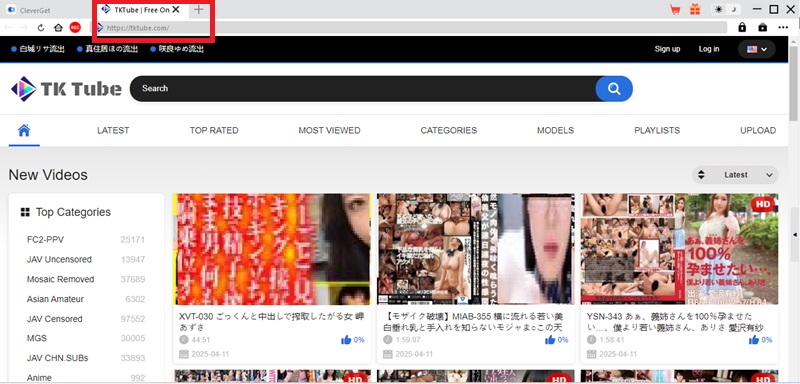Viewport: 800px width, 384px height.
Task: Click the 44:51 duration text
Action: pos(201,340)
